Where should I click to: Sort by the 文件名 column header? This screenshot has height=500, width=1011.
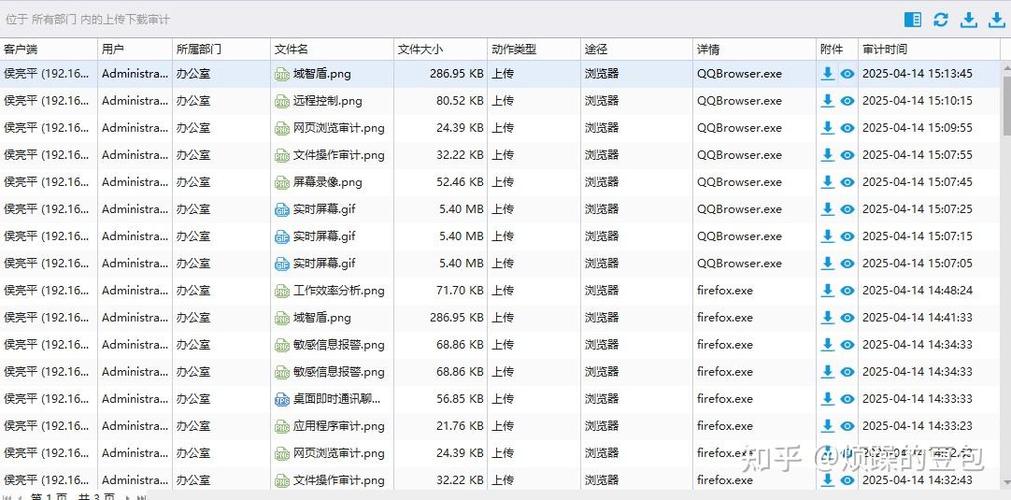(x=332, y=49)
